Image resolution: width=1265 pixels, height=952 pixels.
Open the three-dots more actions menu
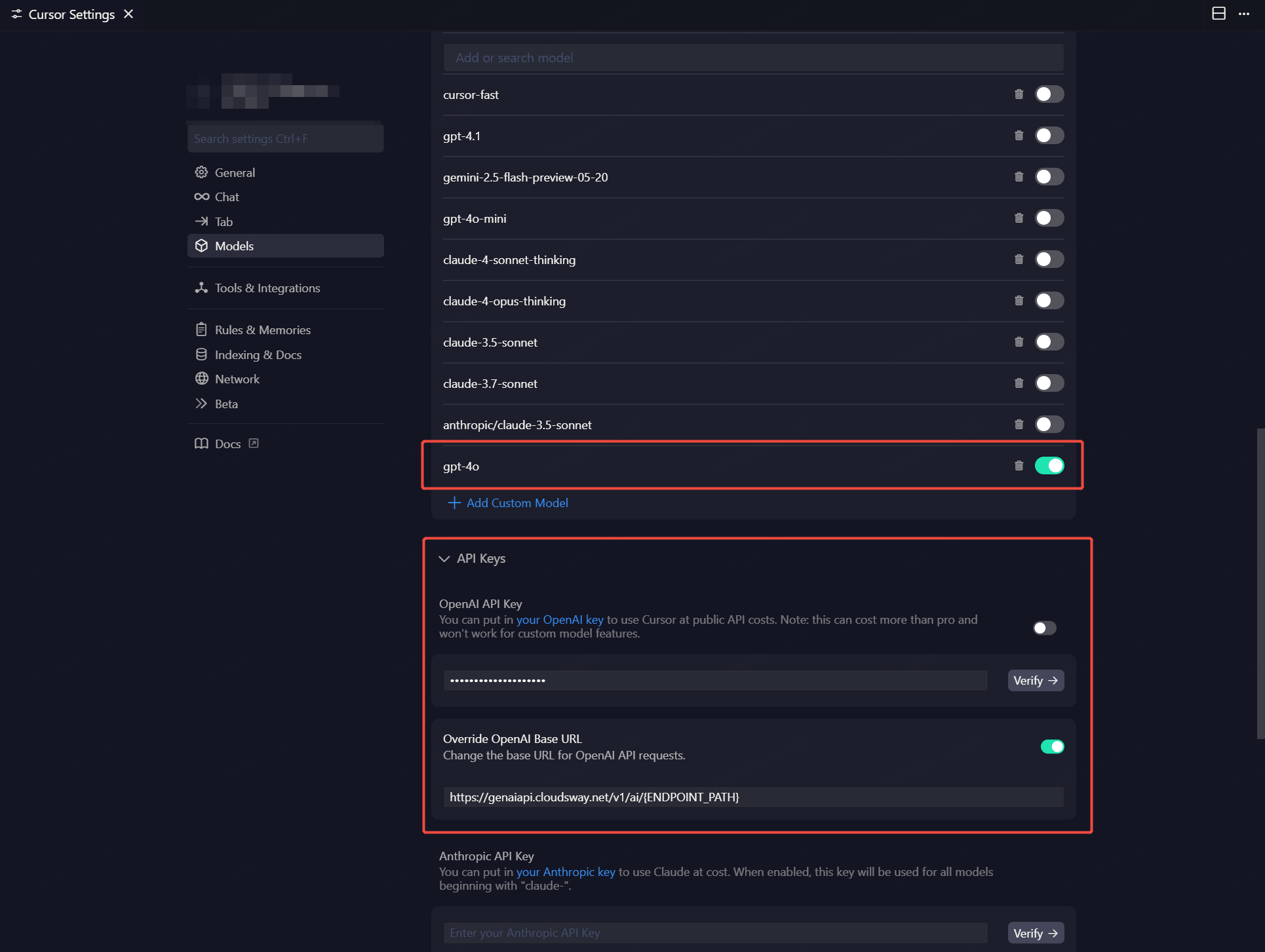1244,14
